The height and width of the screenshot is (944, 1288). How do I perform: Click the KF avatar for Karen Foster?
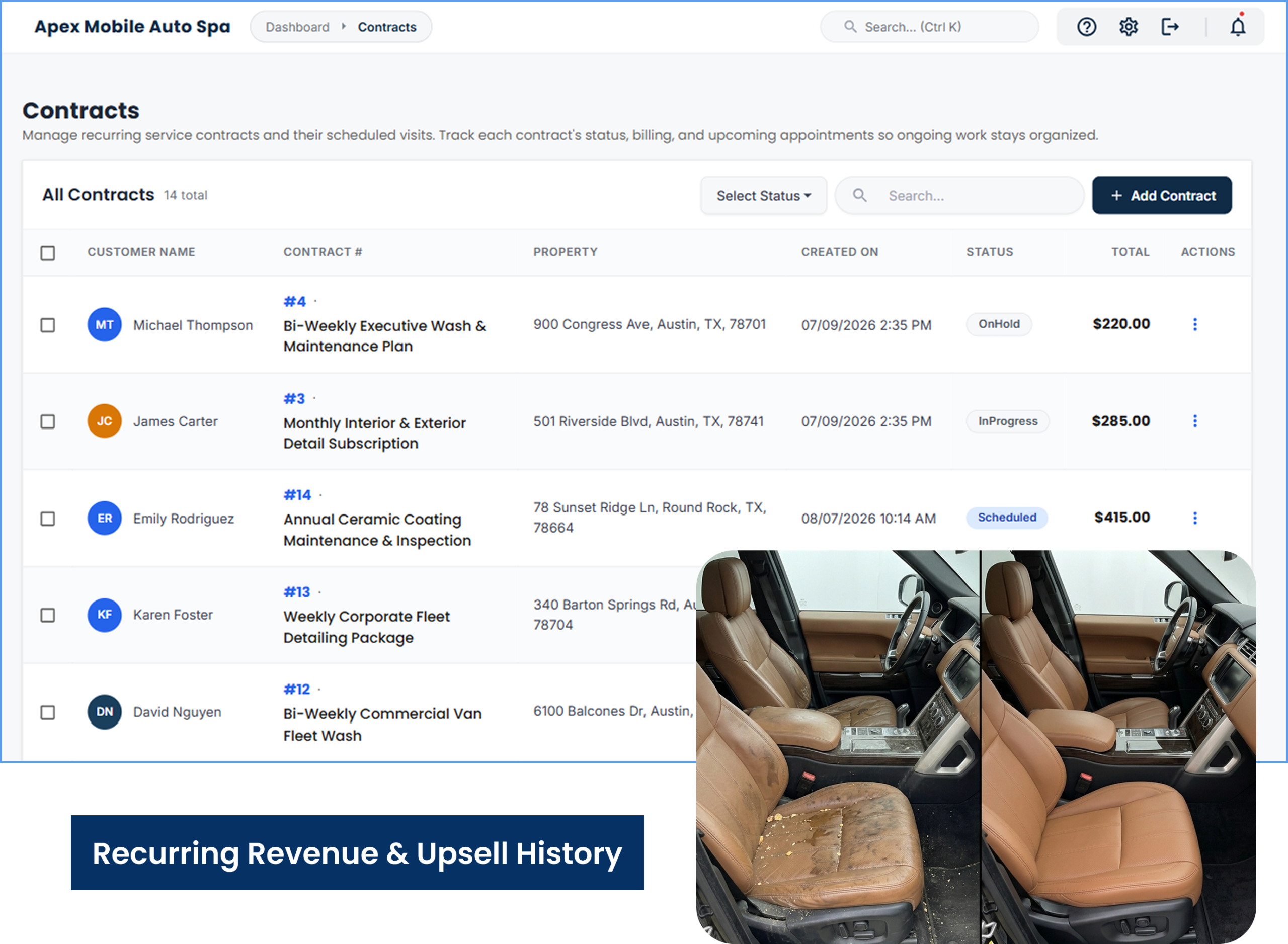click(105, 615)
